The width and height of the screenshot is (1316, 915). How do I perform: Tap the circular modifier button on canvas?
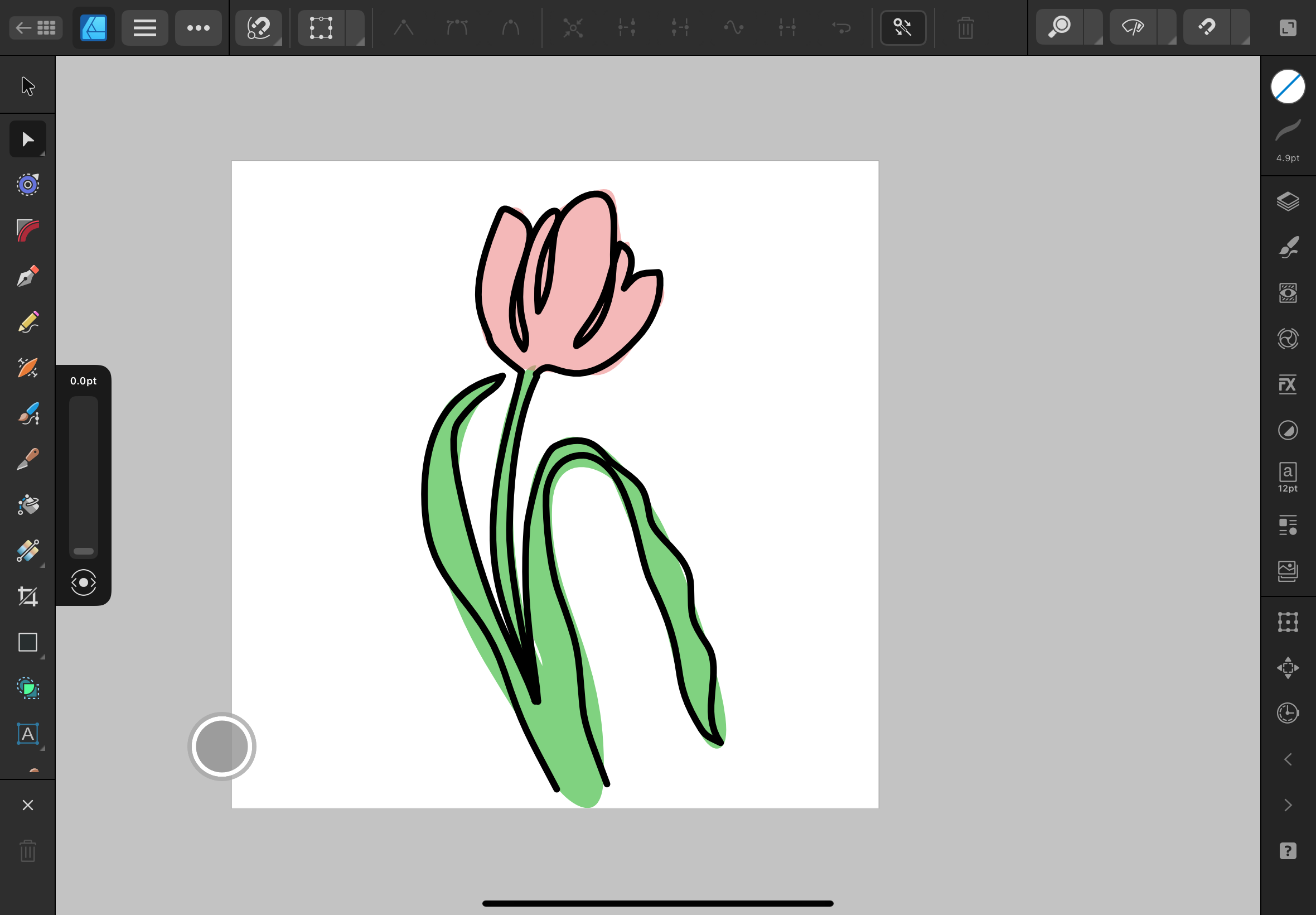click(x=222, y=747)
